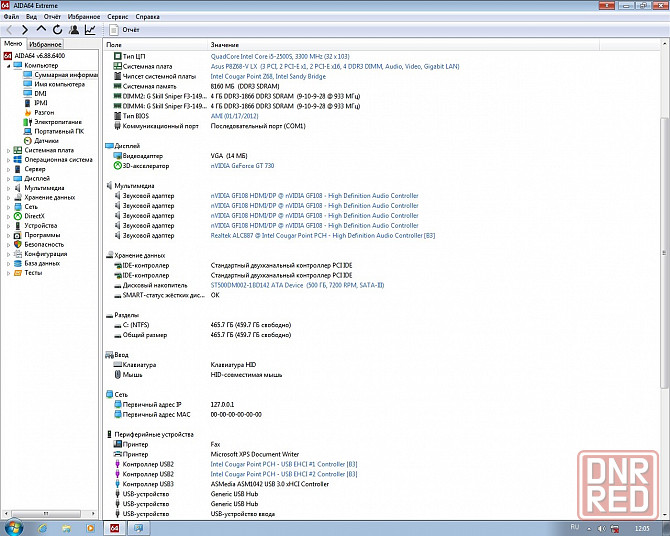Screen dimensions: 670x536
Task: Open the nVIDIA GeForce GT 730 link
Action: point(242,166)
